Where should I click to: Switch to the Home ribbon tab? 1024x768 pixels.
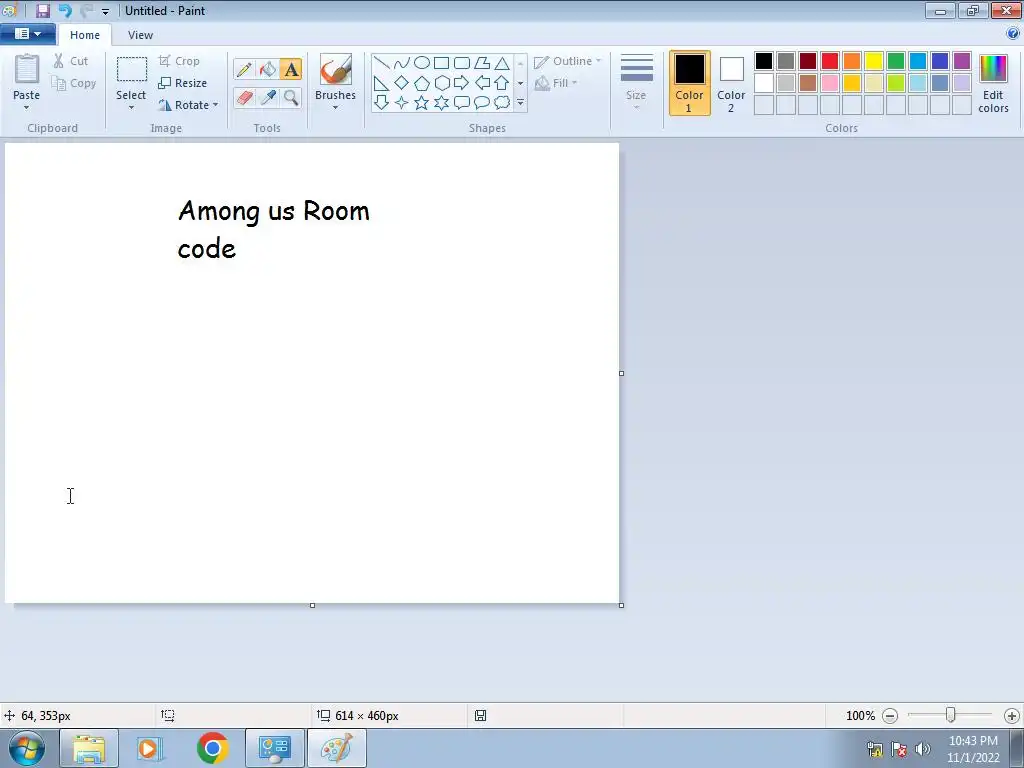click(x=85, y=35)
